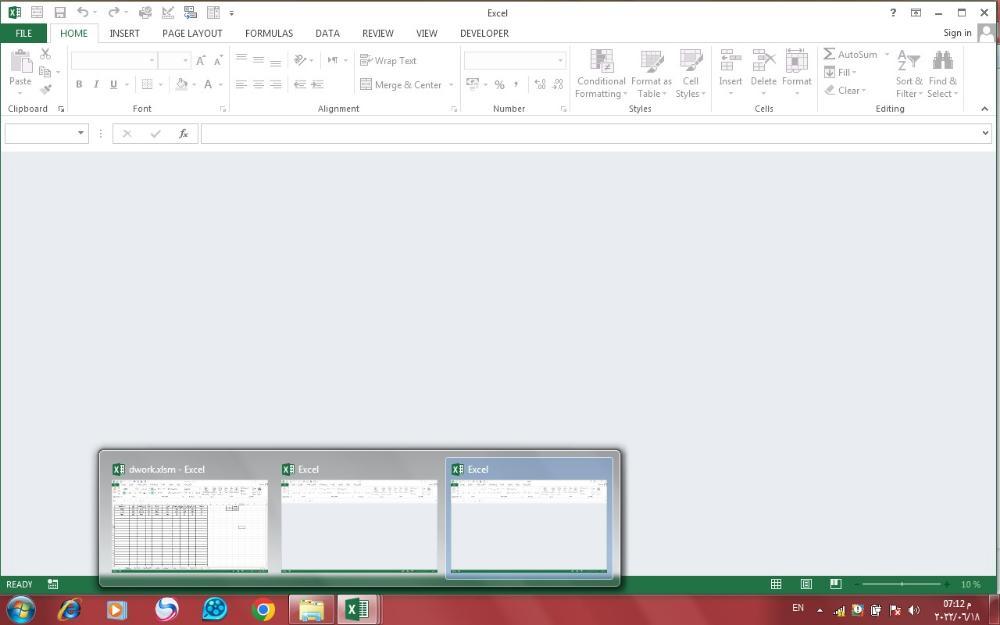Click the Save icon in the quick access toolbar
1000x625 pixels.
(60, 12)
